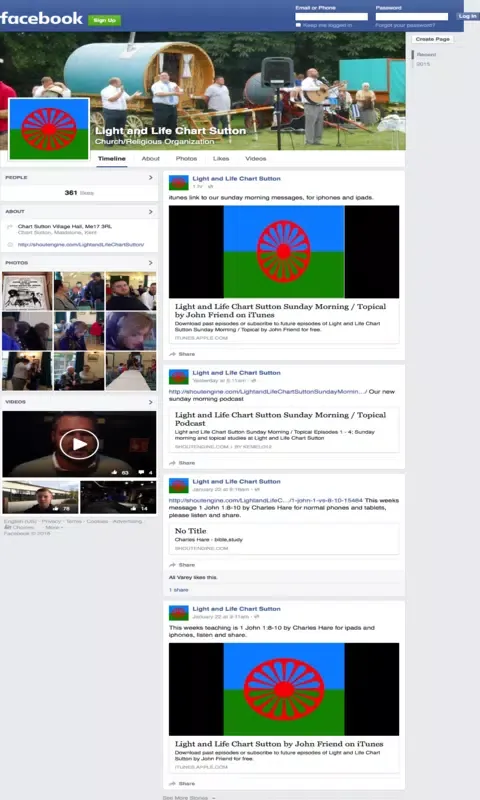Click the Ad Choices icon in the footer
Screen dimensions: 480x800
click(x=7, y=528)
